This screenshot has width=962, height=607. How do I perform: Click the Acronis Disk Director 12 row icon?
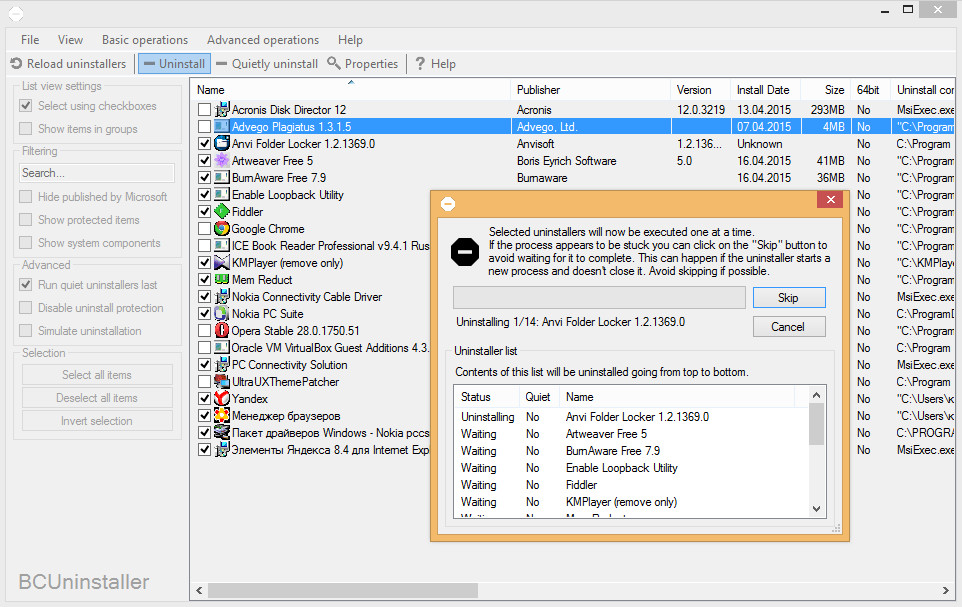click(221, 110)
